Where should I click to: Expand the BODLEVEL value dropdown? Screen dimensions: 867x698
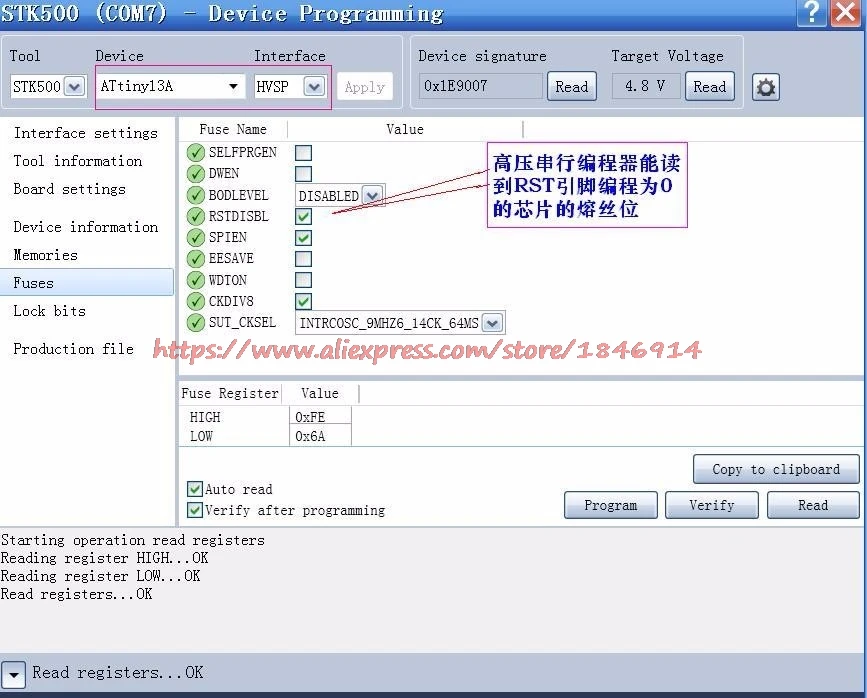pos(372,196)
